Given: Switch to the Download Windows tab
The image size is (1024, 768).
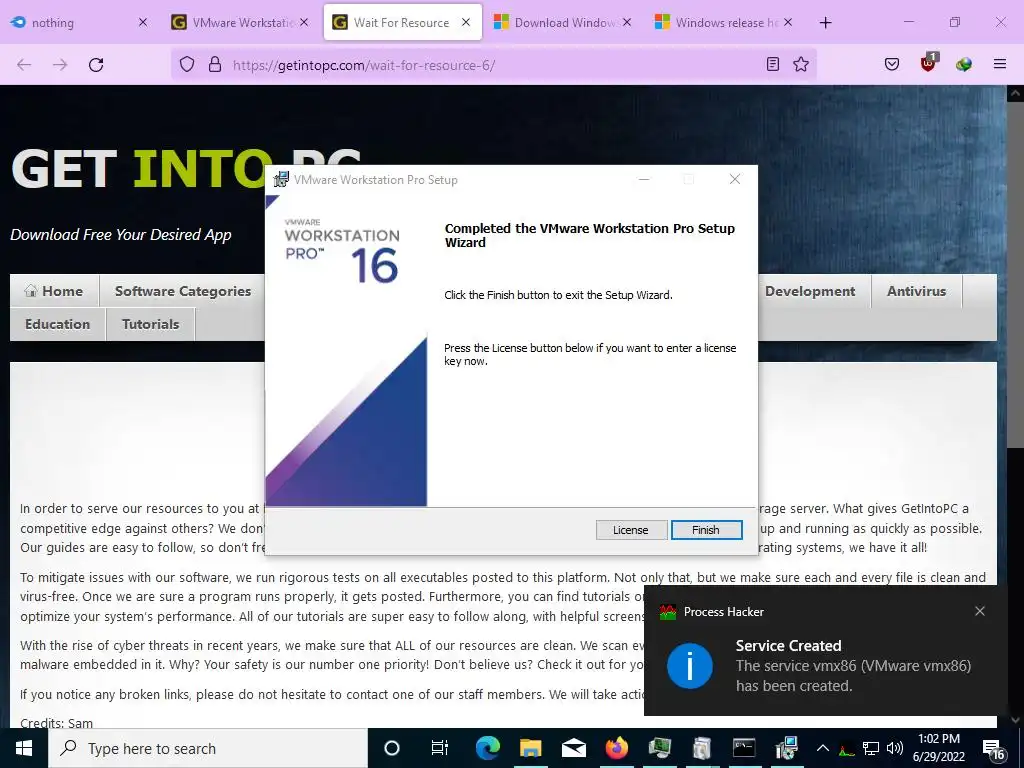Looking at the screenshot, I should pos(563,22).
